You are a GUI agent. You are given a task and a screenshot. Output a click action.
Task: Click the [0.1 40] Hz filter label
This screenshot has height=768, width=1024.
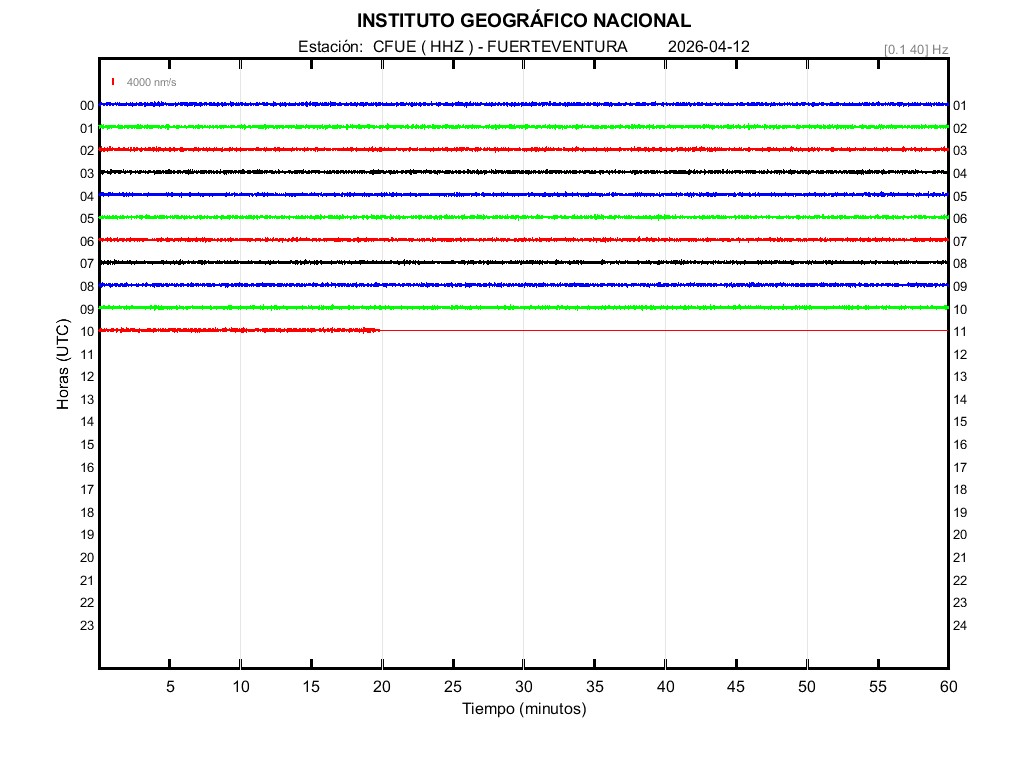[915, 49]
